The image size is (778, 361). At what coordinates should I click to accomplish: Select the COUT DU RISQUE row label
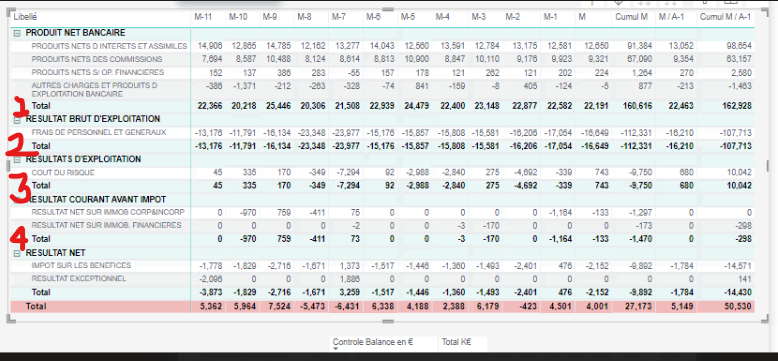pos(63,173)
